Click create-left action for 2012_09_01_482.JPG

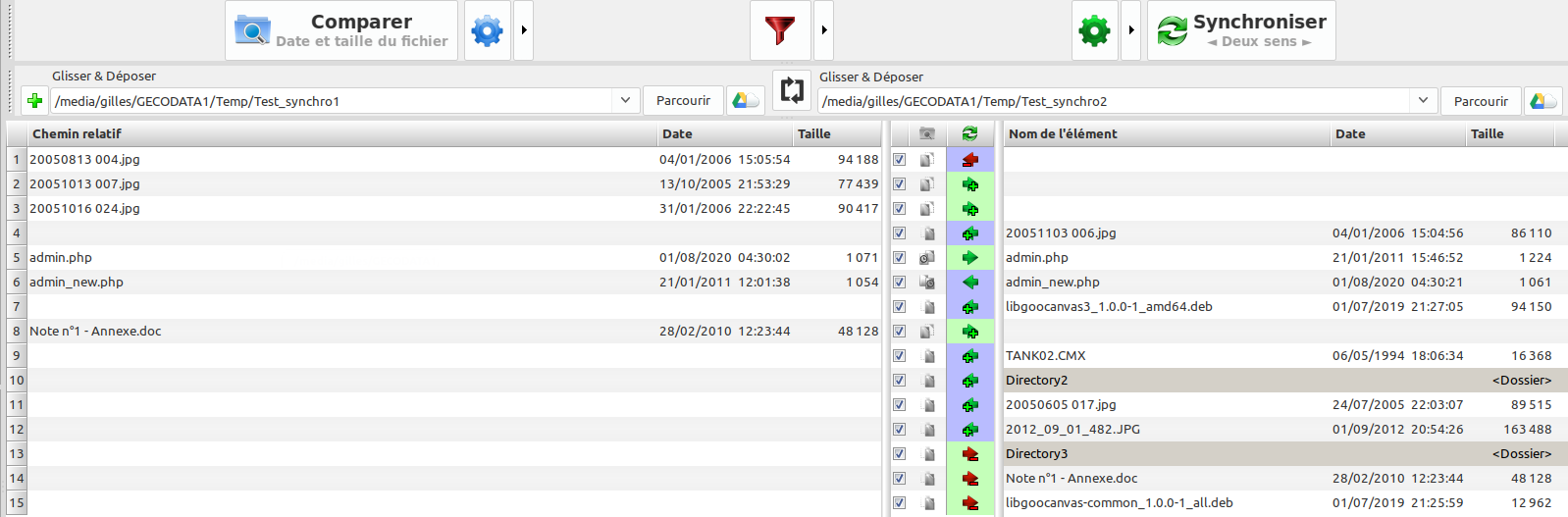coord(970,430)
